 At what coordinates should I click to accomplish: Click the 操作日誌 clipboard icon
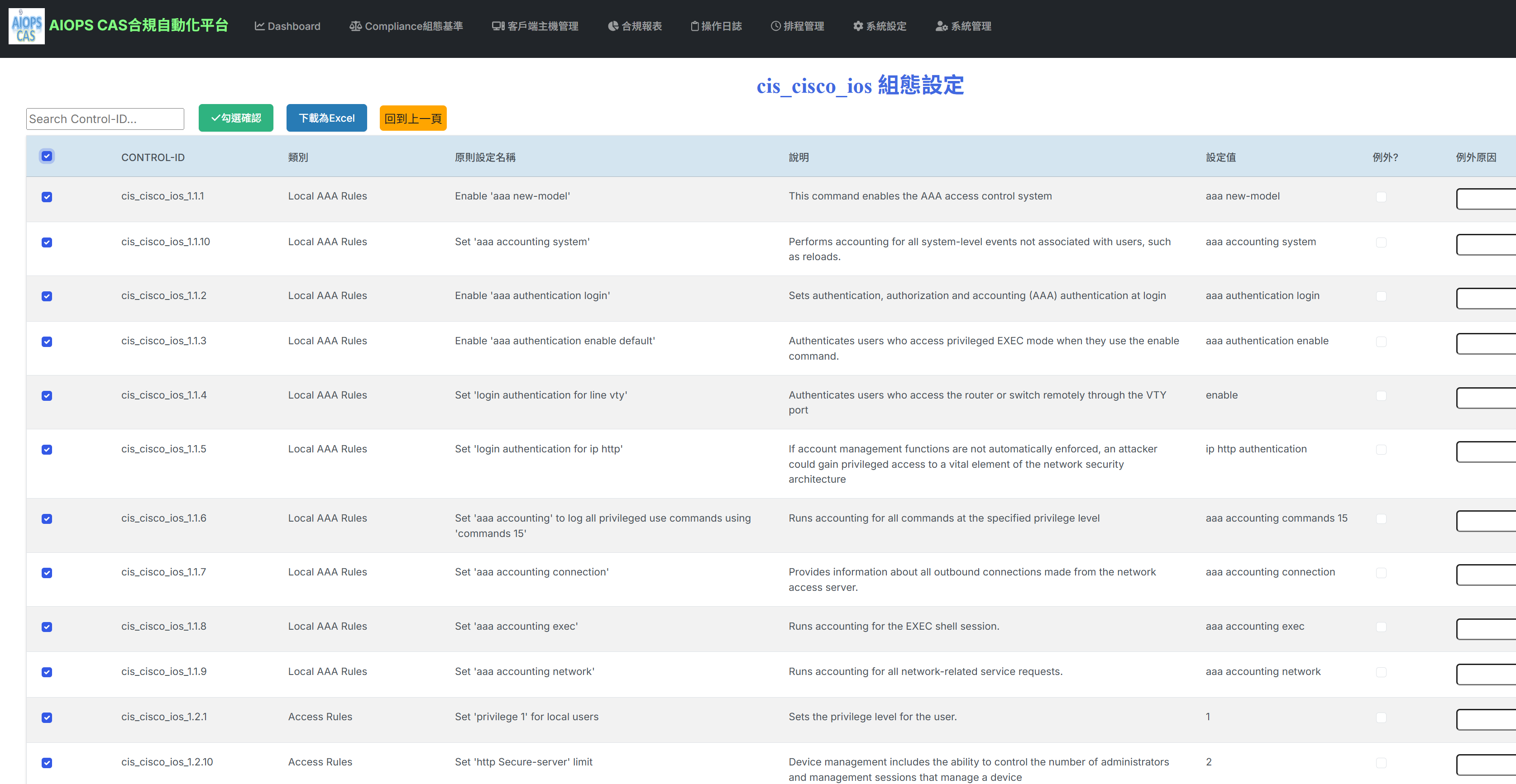coord(694,26)
